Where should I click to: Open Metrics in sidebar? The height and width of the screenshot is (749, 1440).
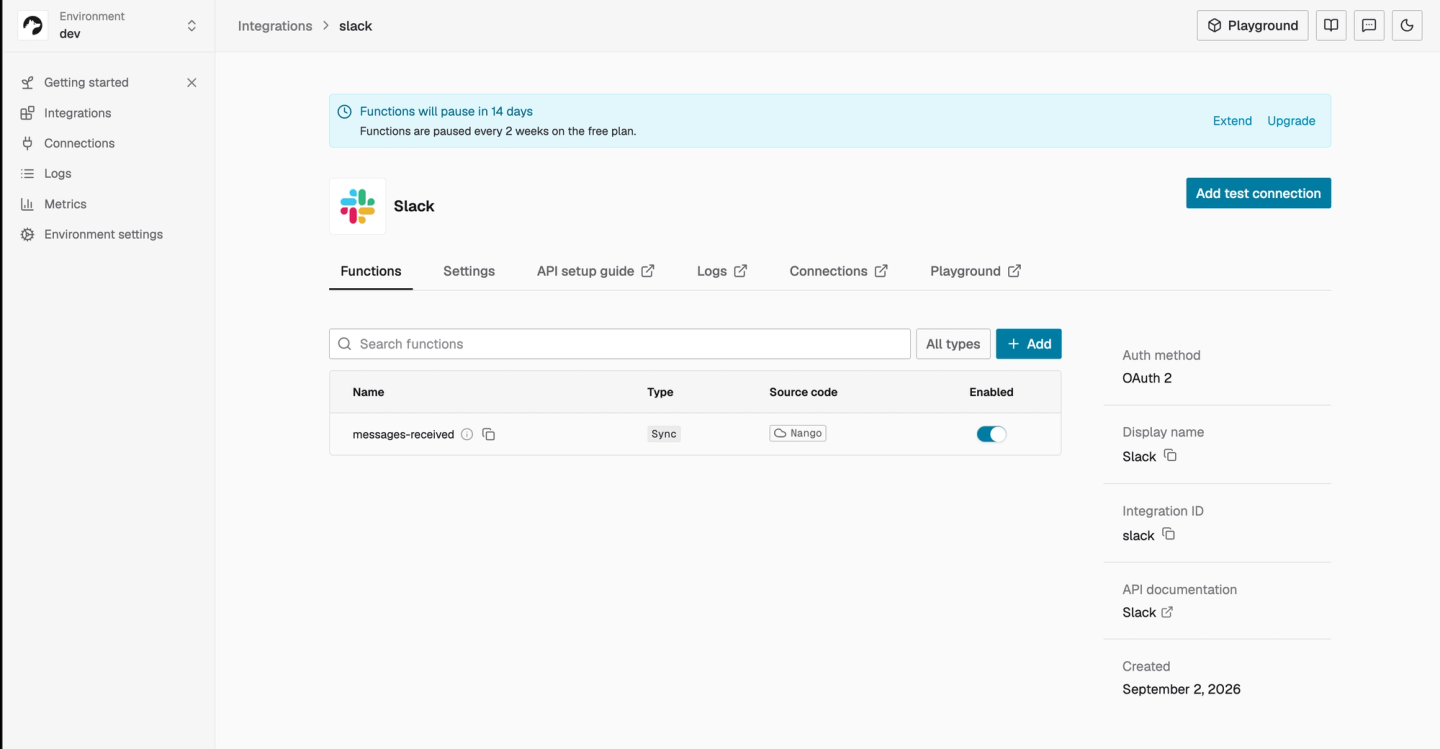(65, 204)
